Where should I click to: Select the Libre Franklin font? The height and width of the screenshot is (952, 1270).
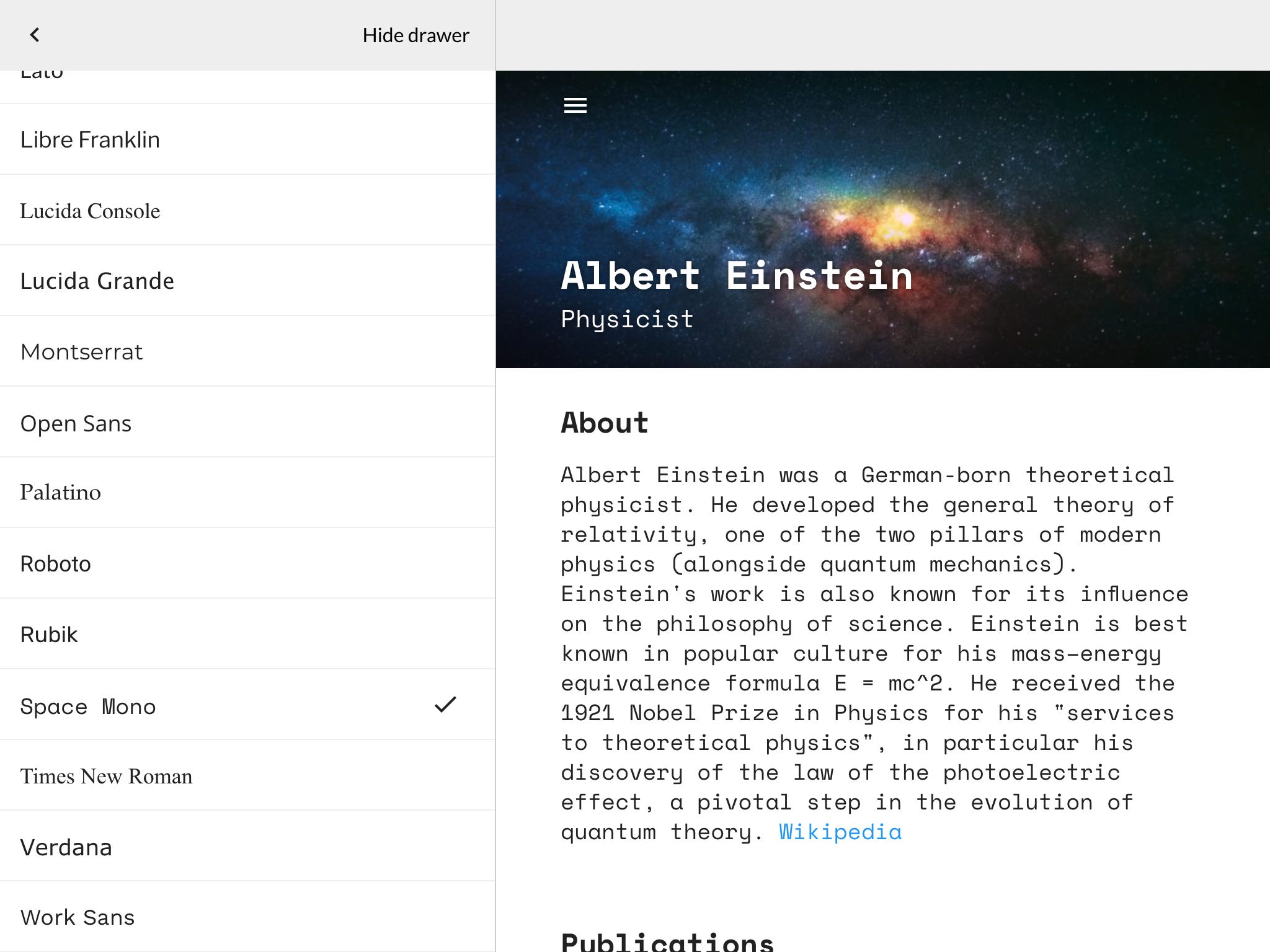(x=90, y=140)
